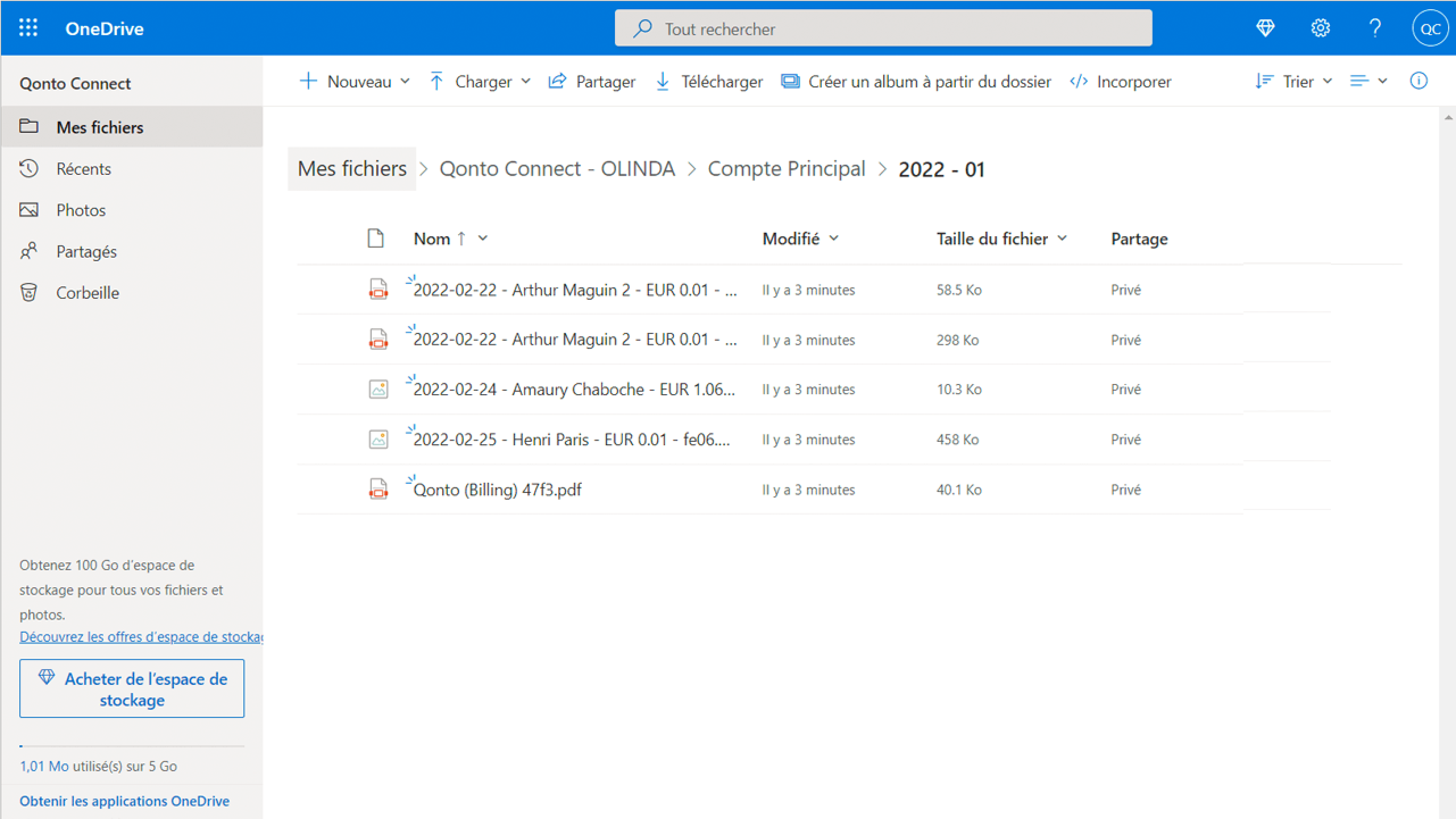The height and width of the screenshot is (819, 1456).
Task: Navigate to Compte Principal breadcrumb
Action: pyautogui.click(x=787, y=169)
